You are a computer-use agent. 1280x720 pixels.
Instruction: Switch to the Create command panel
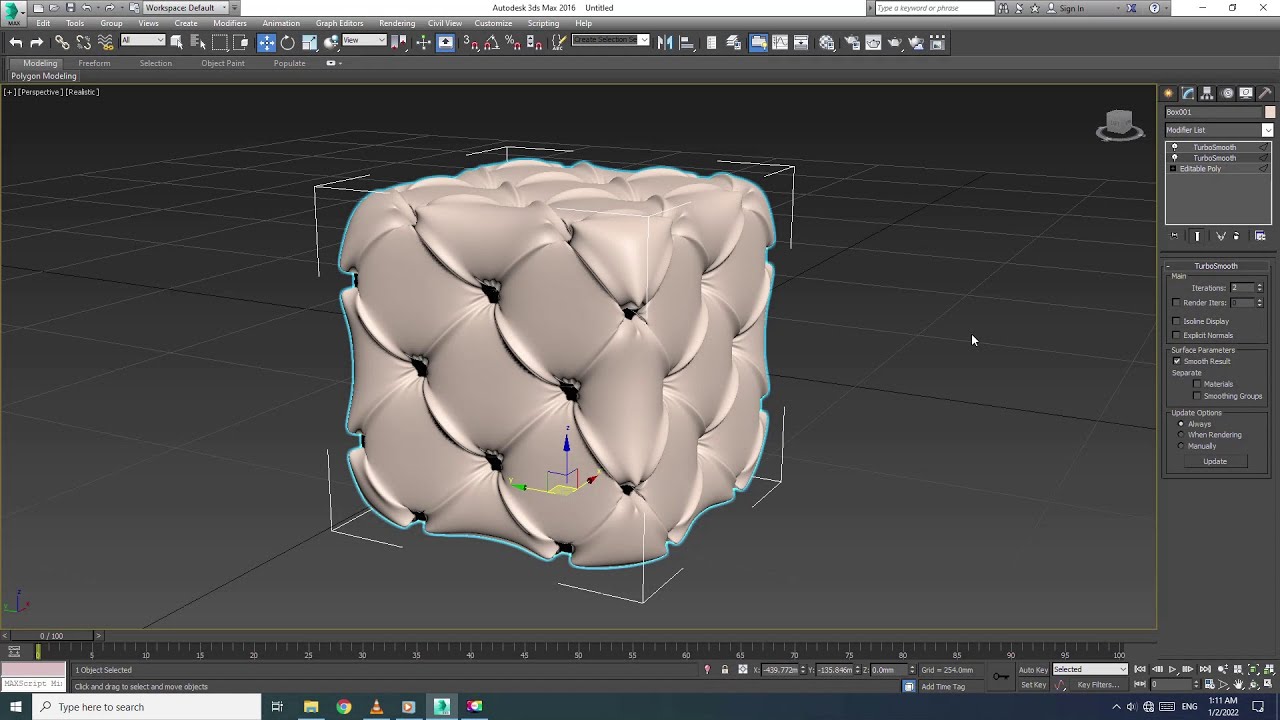(1168, 93)
